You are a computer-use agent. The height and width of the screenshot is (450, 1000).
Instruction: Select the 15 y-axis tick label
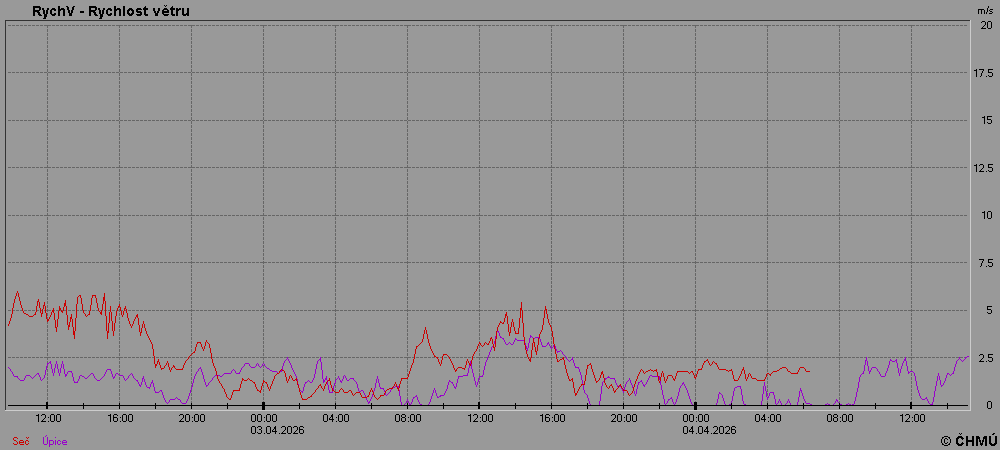[986, 120]
